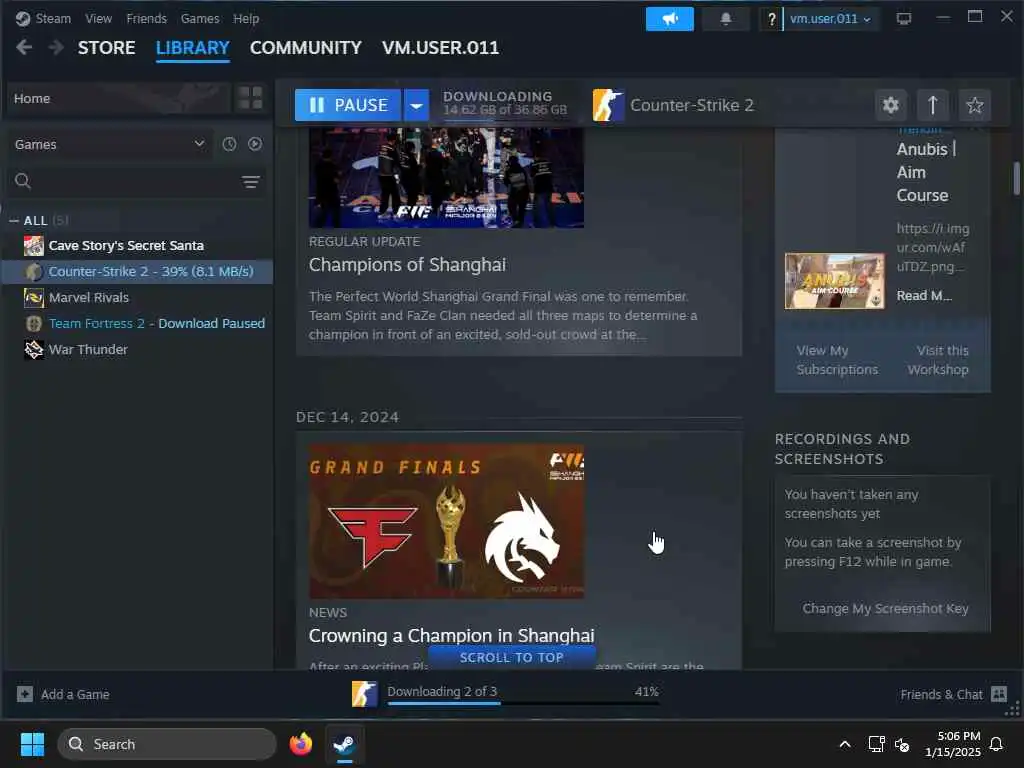This screenshot has height=768, width=1024.
Task: Open the View menu
Action: (99, 18)
